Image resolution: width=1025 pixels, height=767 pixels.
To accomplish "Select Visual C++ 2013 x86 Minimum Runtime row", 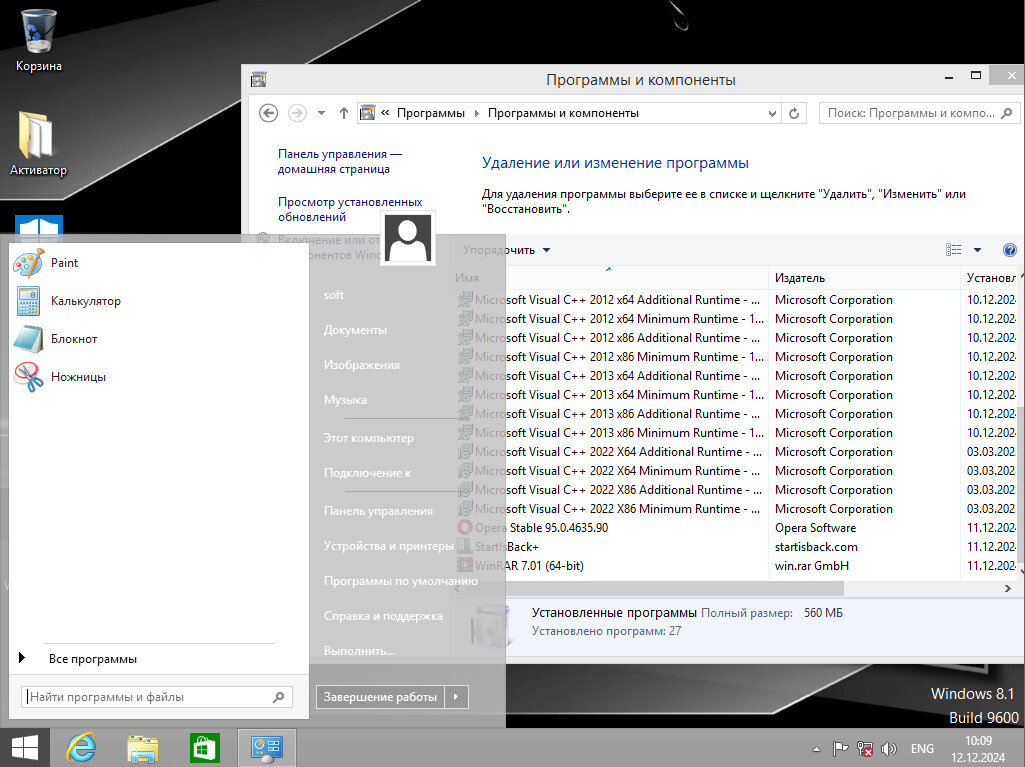I will [x=736, y=433].
